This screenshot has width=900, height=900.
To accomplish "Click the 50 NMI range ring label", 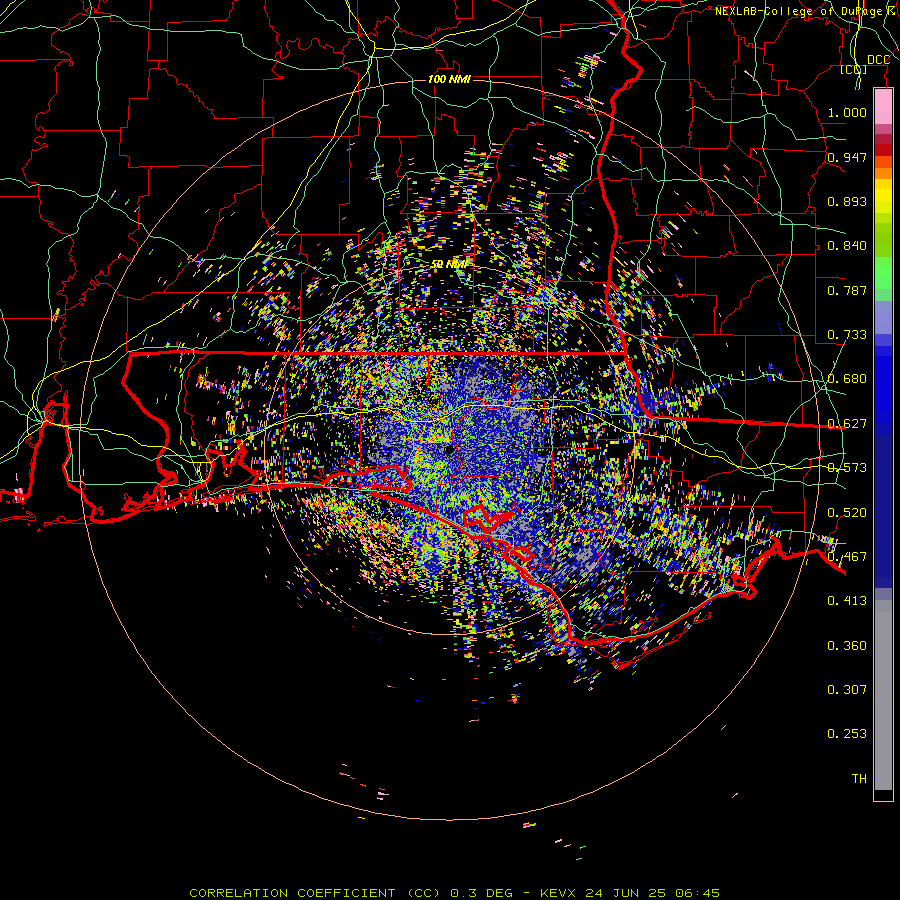I will click(450, 264).
